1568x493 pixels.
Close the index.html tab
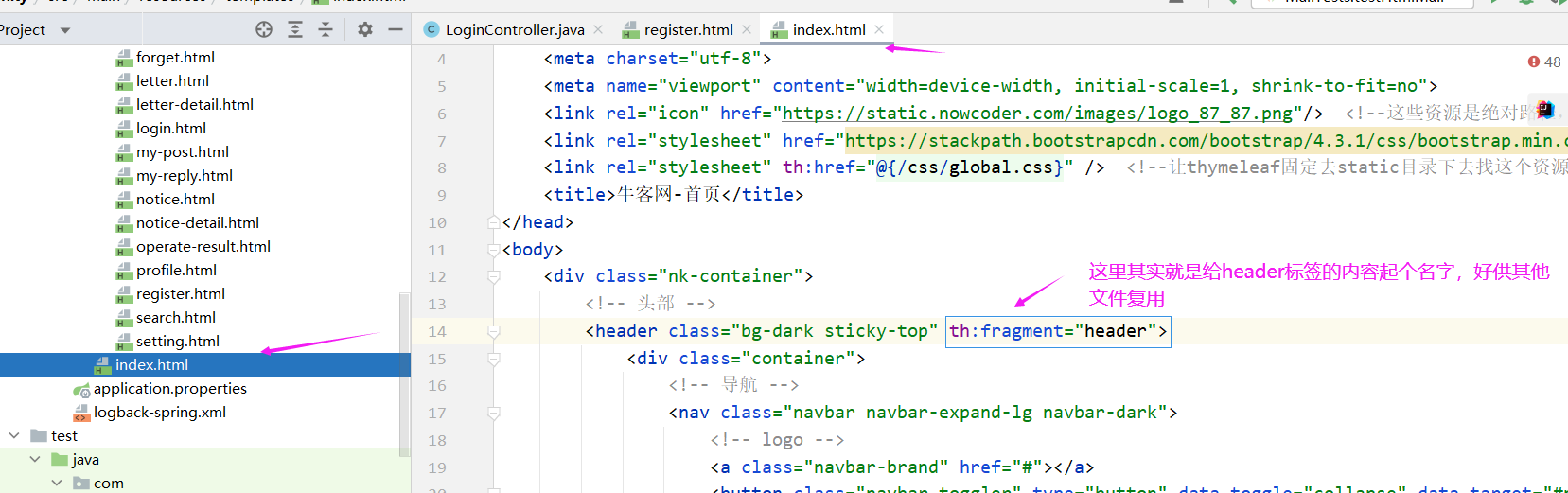879,29
